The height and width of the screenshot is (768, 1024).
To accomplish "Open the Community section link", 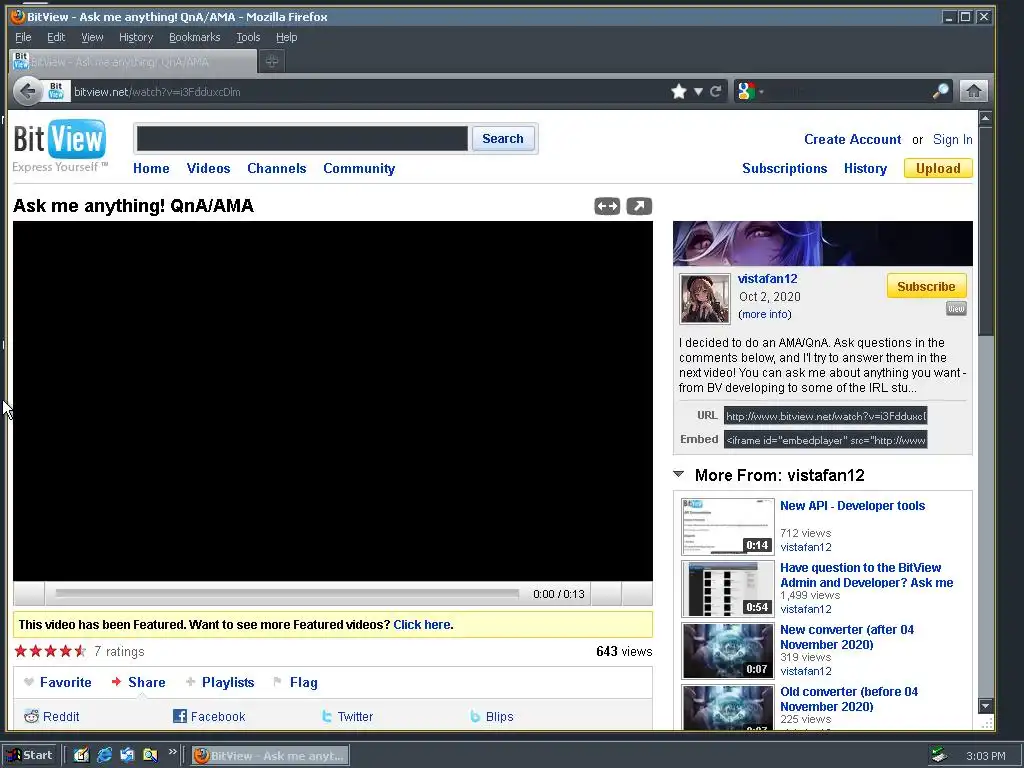I will (359, 168).
